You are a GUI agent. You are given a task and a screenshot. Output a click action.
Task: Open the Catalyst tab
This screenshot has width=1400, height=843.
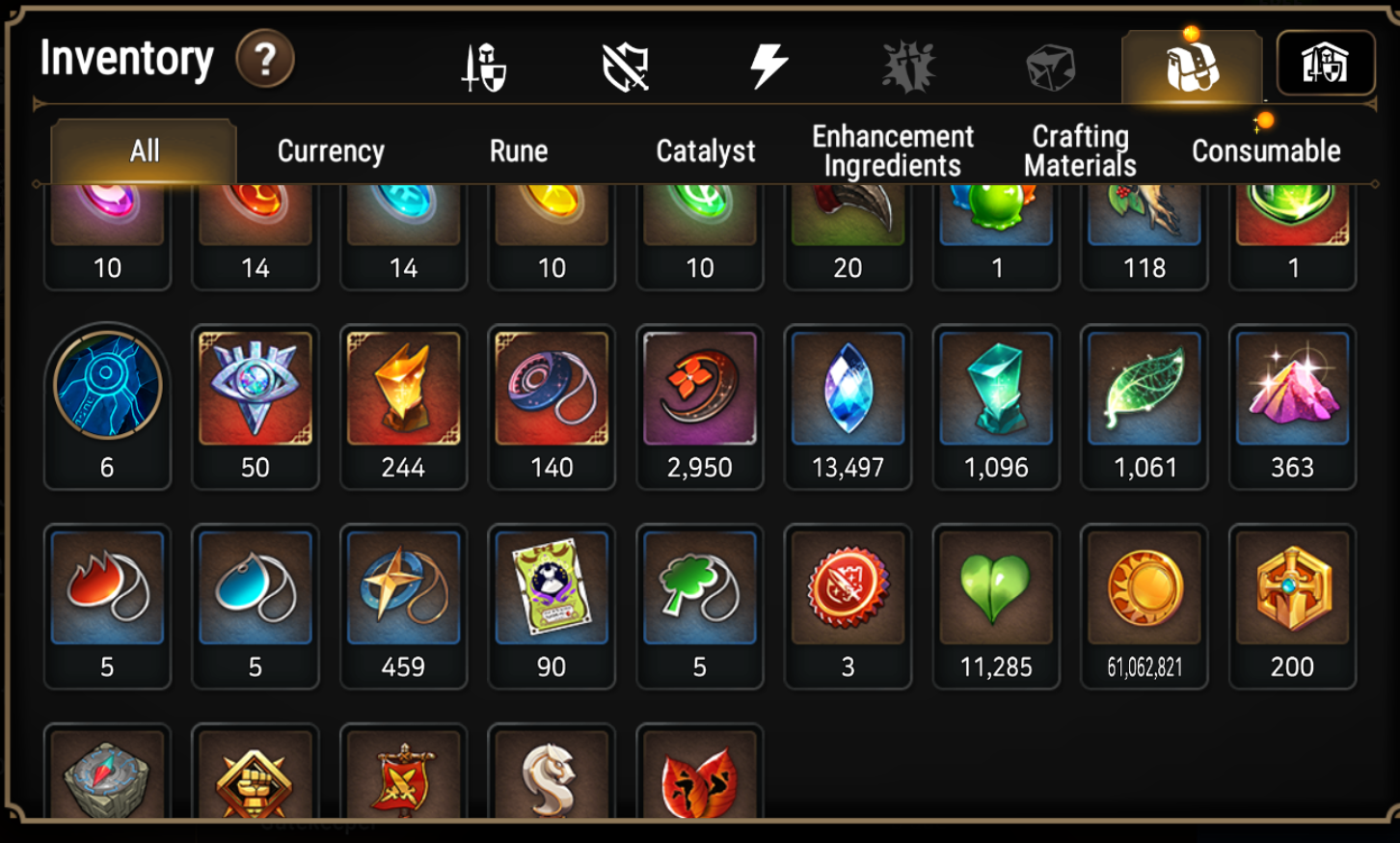[706, 151]
